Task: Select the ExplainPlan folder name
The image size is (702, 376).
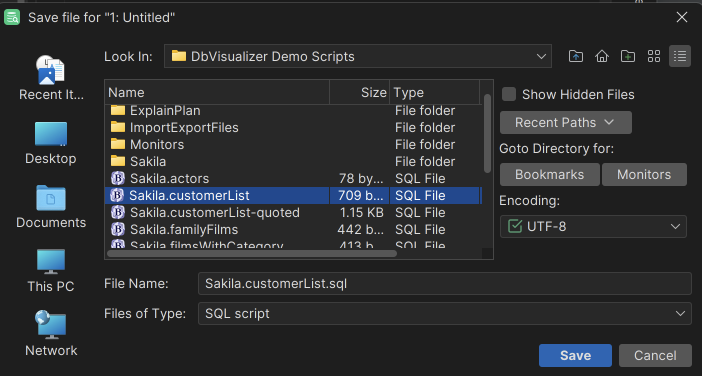Action: [x=165, y=111]
